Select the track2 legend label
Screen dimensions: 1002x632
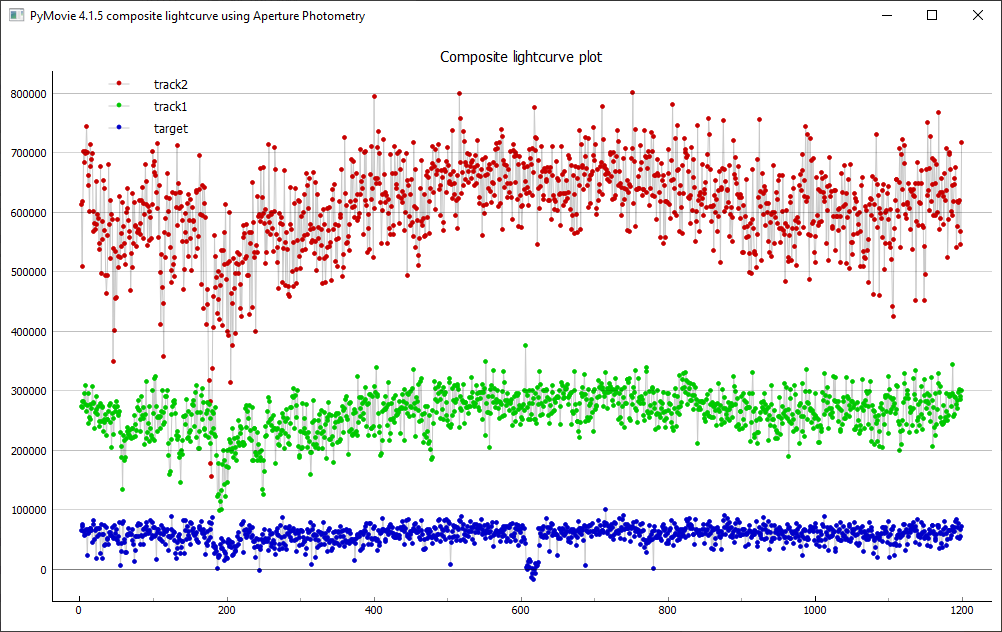click(x=170, y=84)
